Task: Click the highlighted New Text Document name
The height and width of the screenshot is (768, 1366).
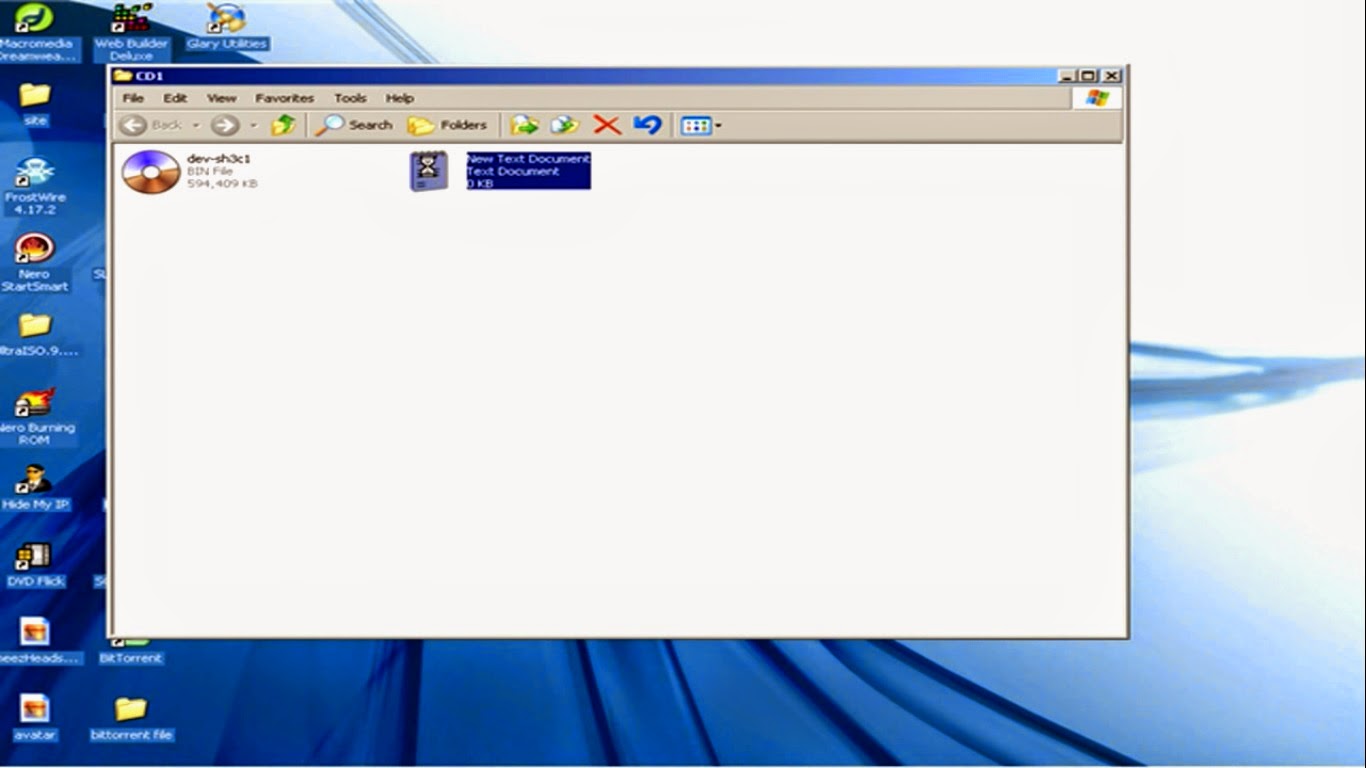Action: click(528, 158)
